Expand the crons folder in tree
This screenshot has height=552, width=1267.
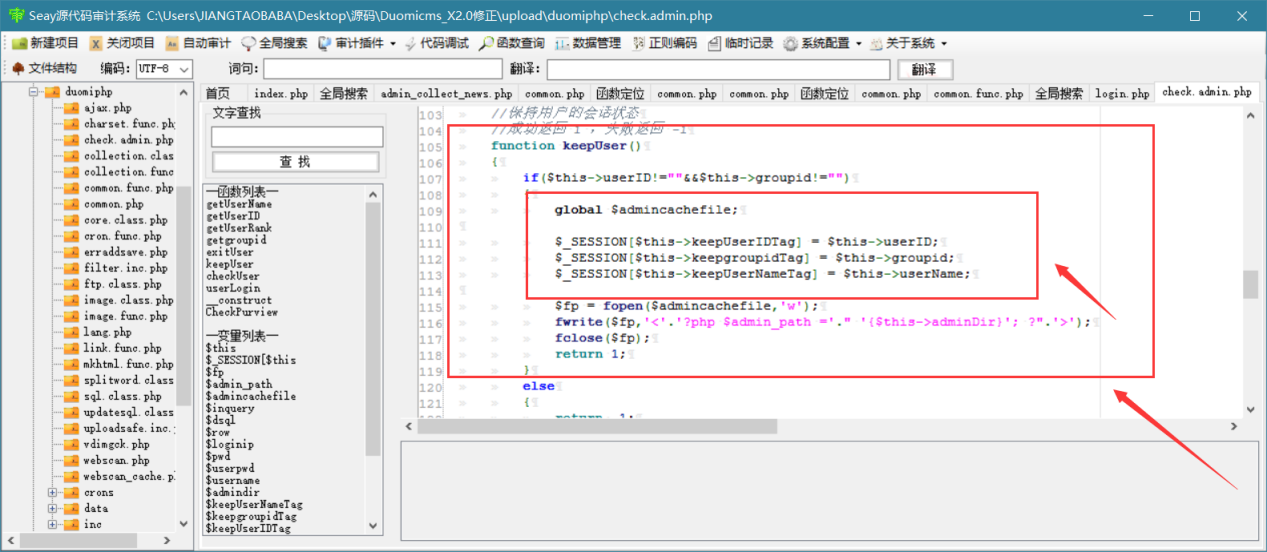tap(53, 492)
